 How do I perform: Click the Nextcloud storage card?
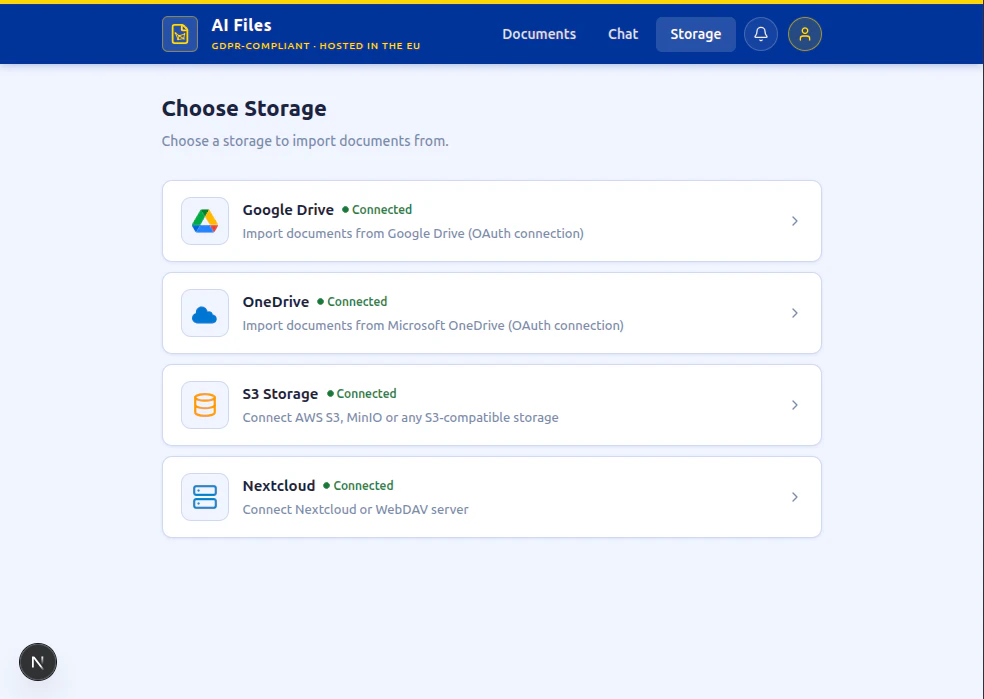(x=491, y=497)
